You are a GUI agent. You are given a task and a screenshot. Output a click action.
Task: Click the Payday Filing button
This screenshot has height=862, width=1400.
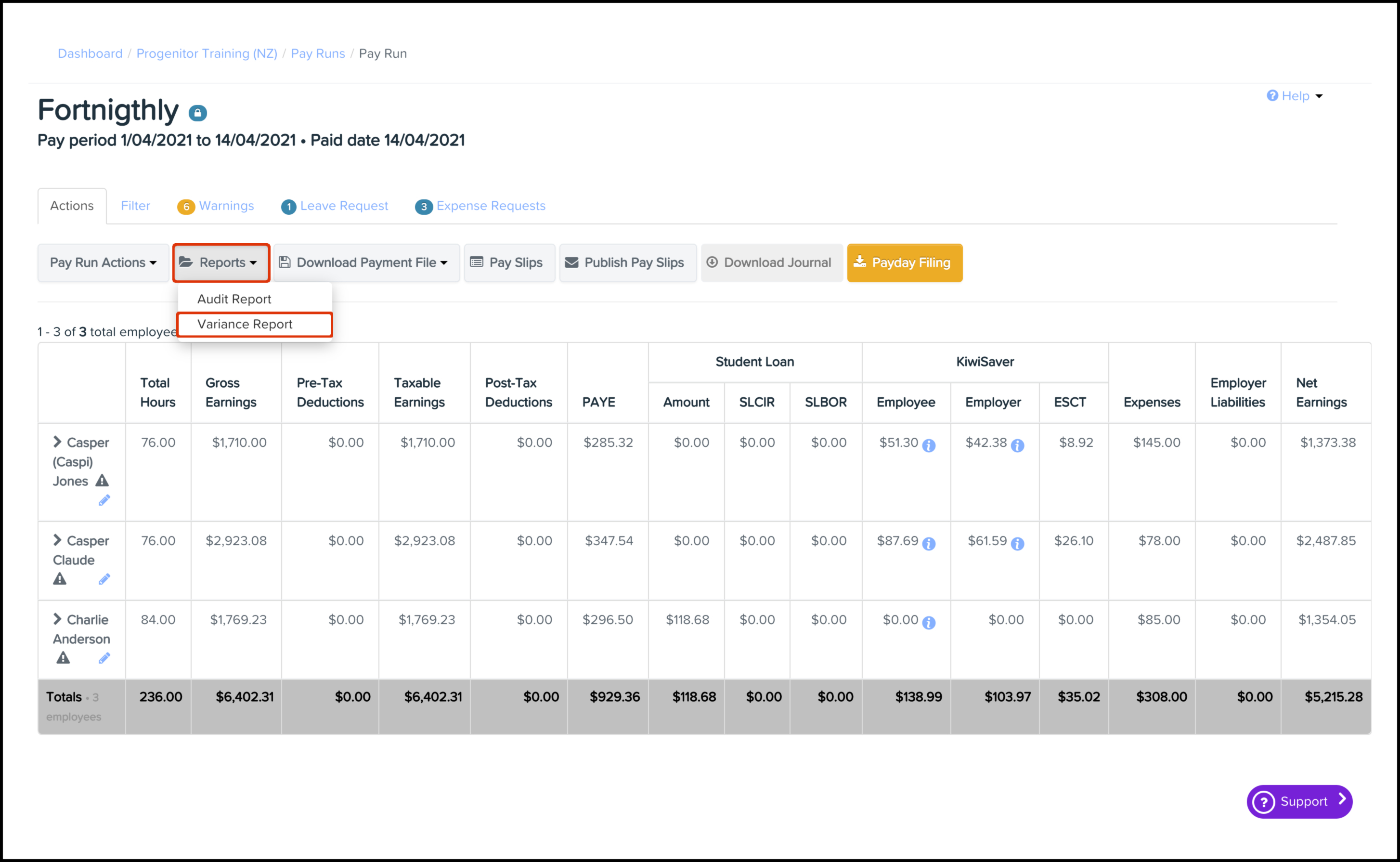pos(904,263)
